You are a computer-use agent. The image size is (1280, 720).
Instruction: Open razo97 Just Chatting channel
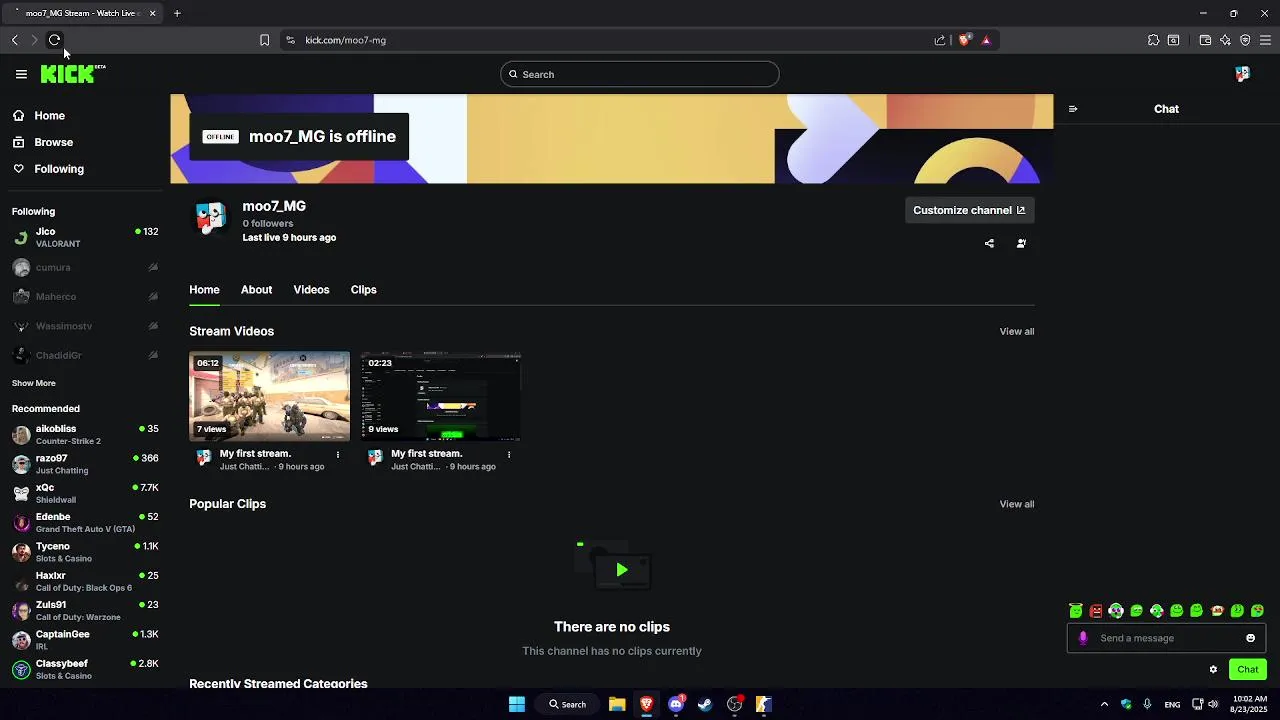(85, 464)
